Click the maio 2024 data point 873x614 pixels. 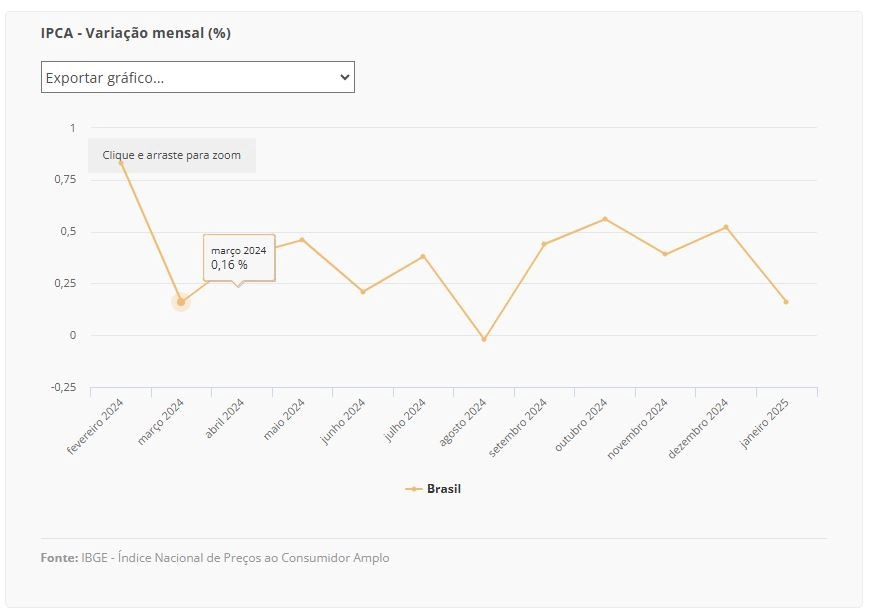[x=302, y=240]
